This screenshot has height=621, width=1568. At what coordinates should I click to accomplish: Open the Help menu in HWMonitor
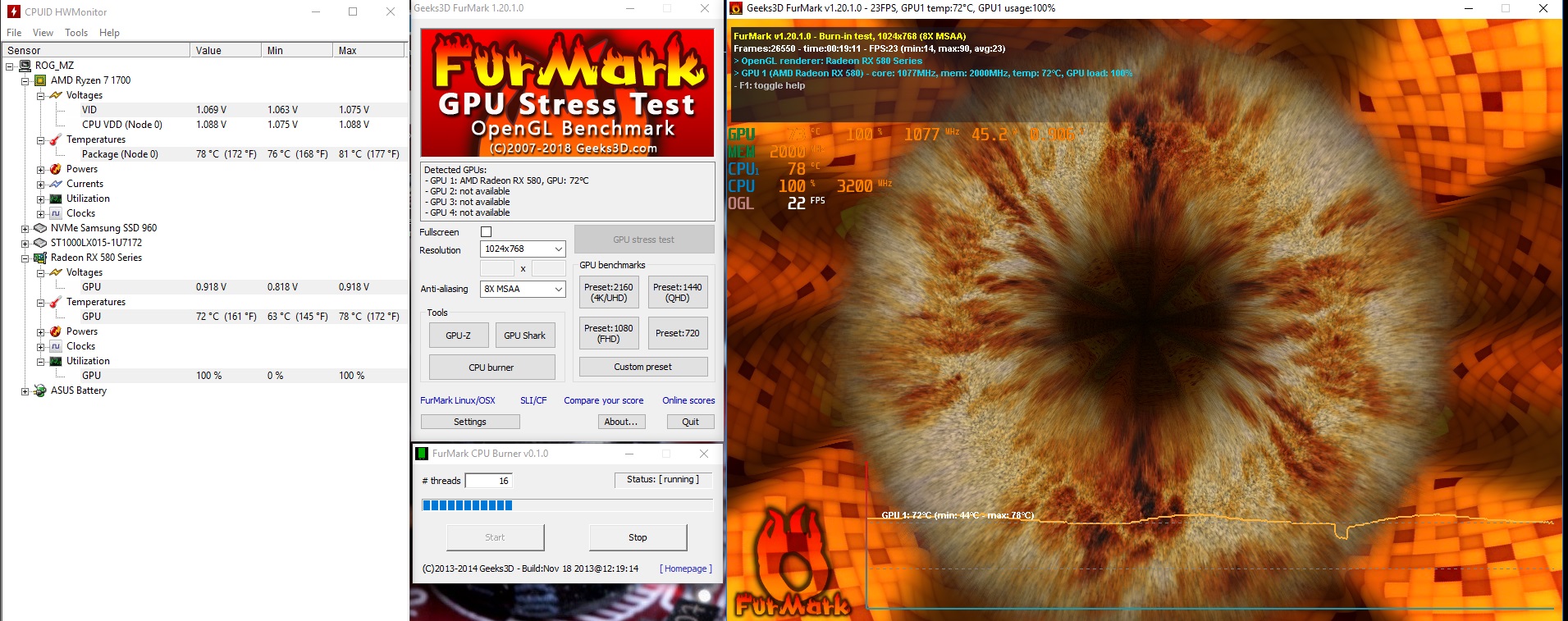109,33
